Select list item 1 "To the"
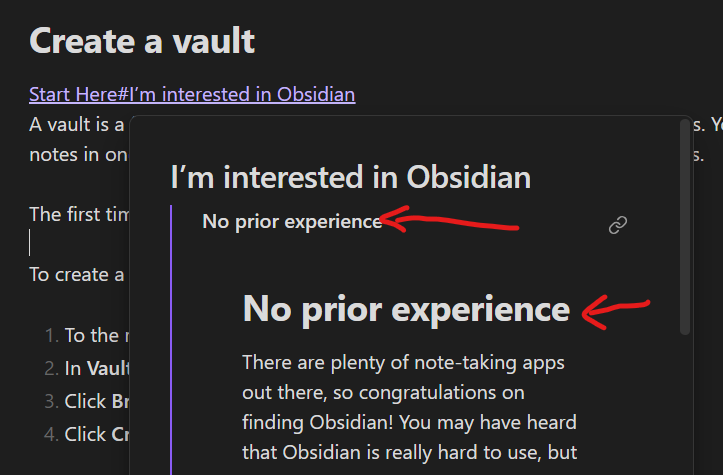 tap(87, 335)
